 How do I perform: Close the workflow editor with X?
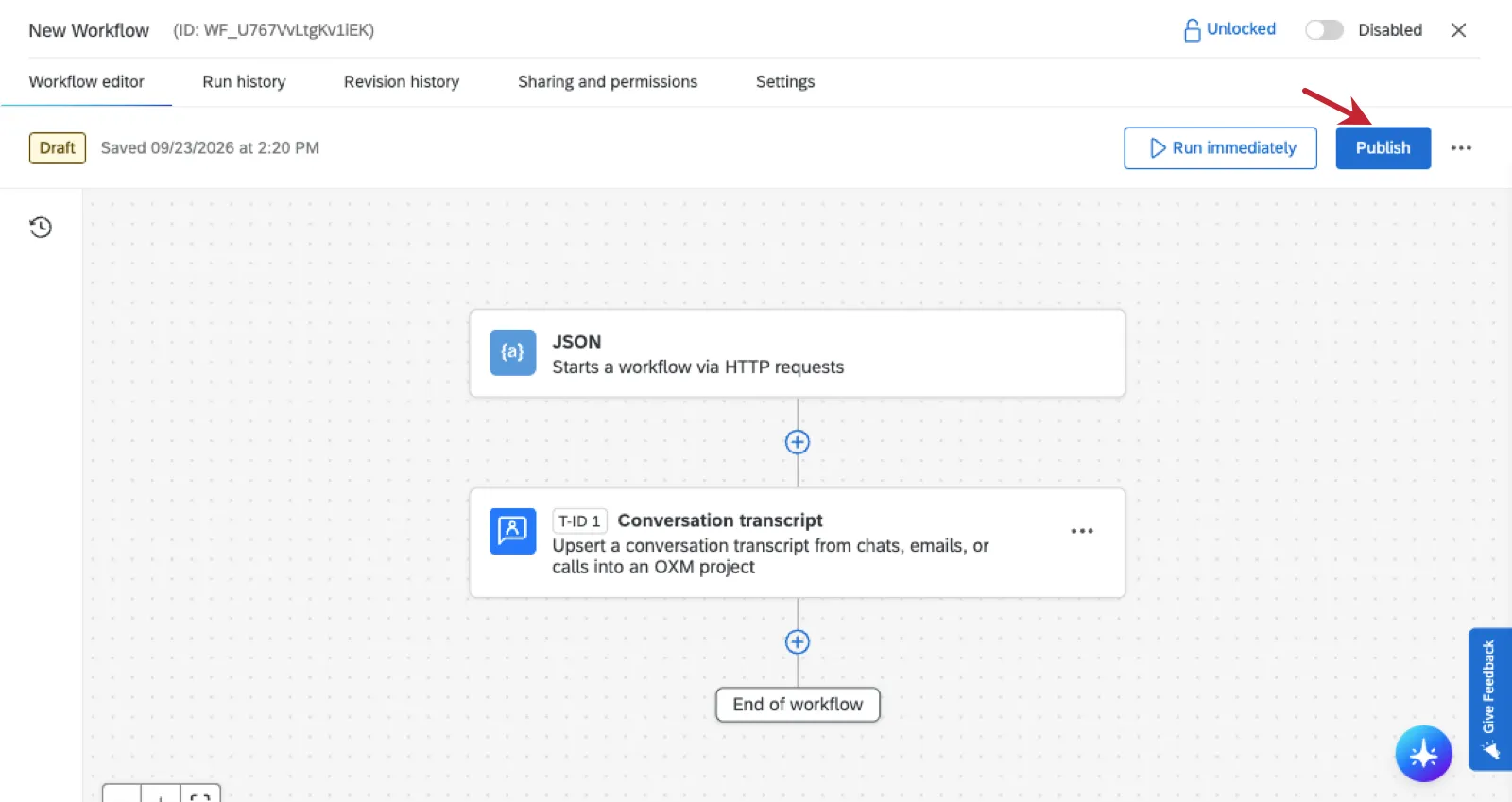(x=1459, y=30)
